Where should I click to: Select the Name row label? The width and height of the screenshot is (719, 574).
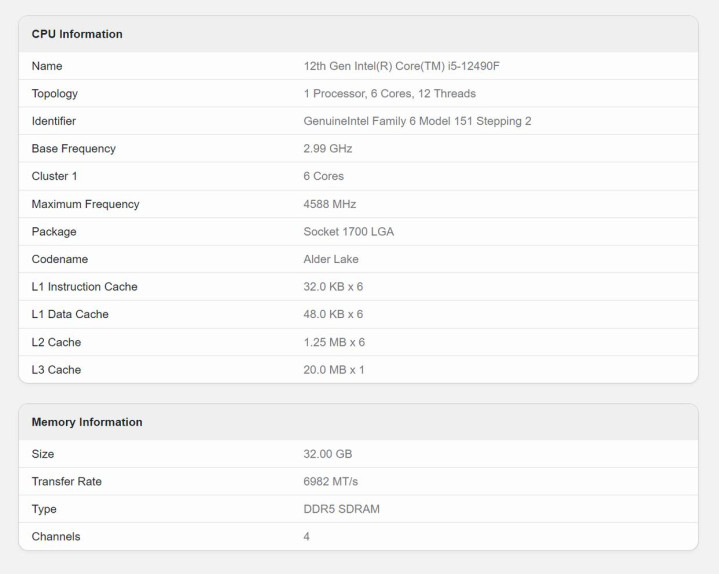(47, 66)
